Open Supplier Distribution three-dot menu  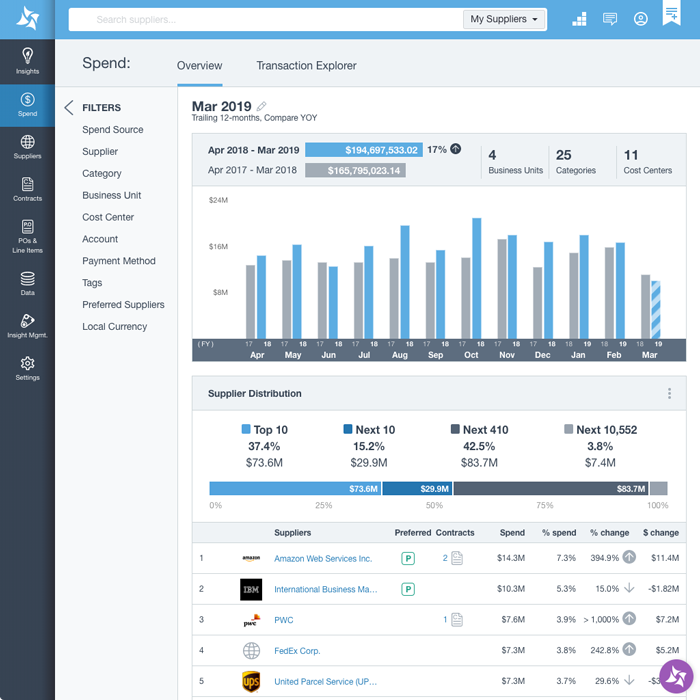tap(669, 394)
